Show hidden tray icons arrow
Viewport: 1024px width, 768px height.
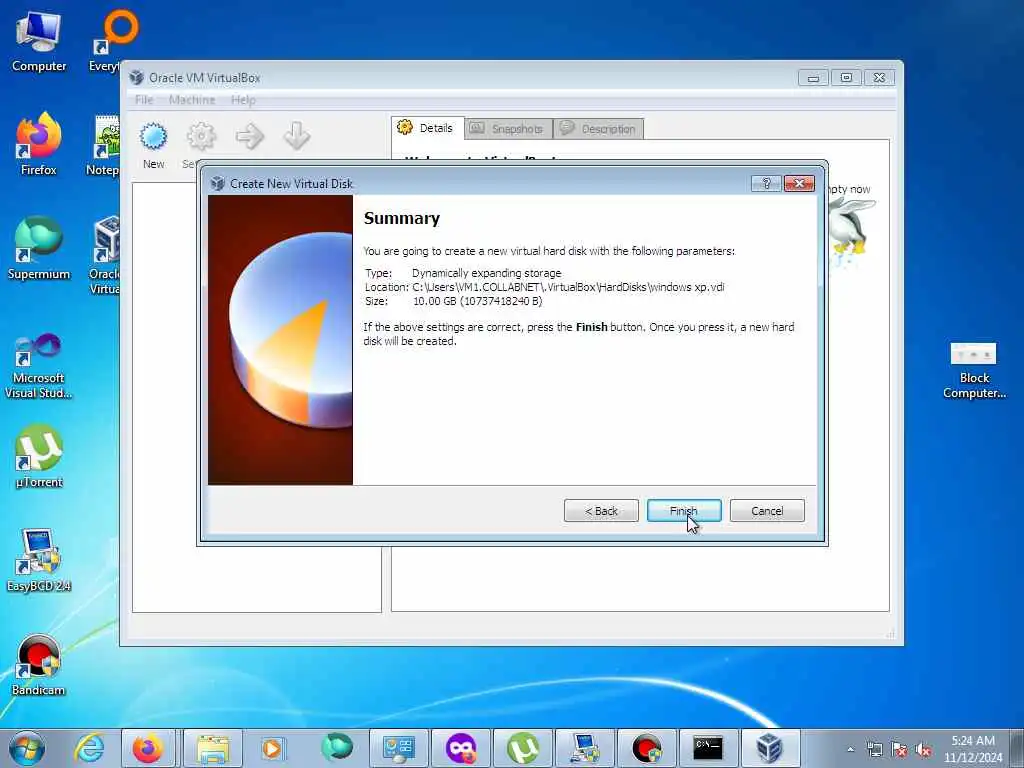point(850,749)
